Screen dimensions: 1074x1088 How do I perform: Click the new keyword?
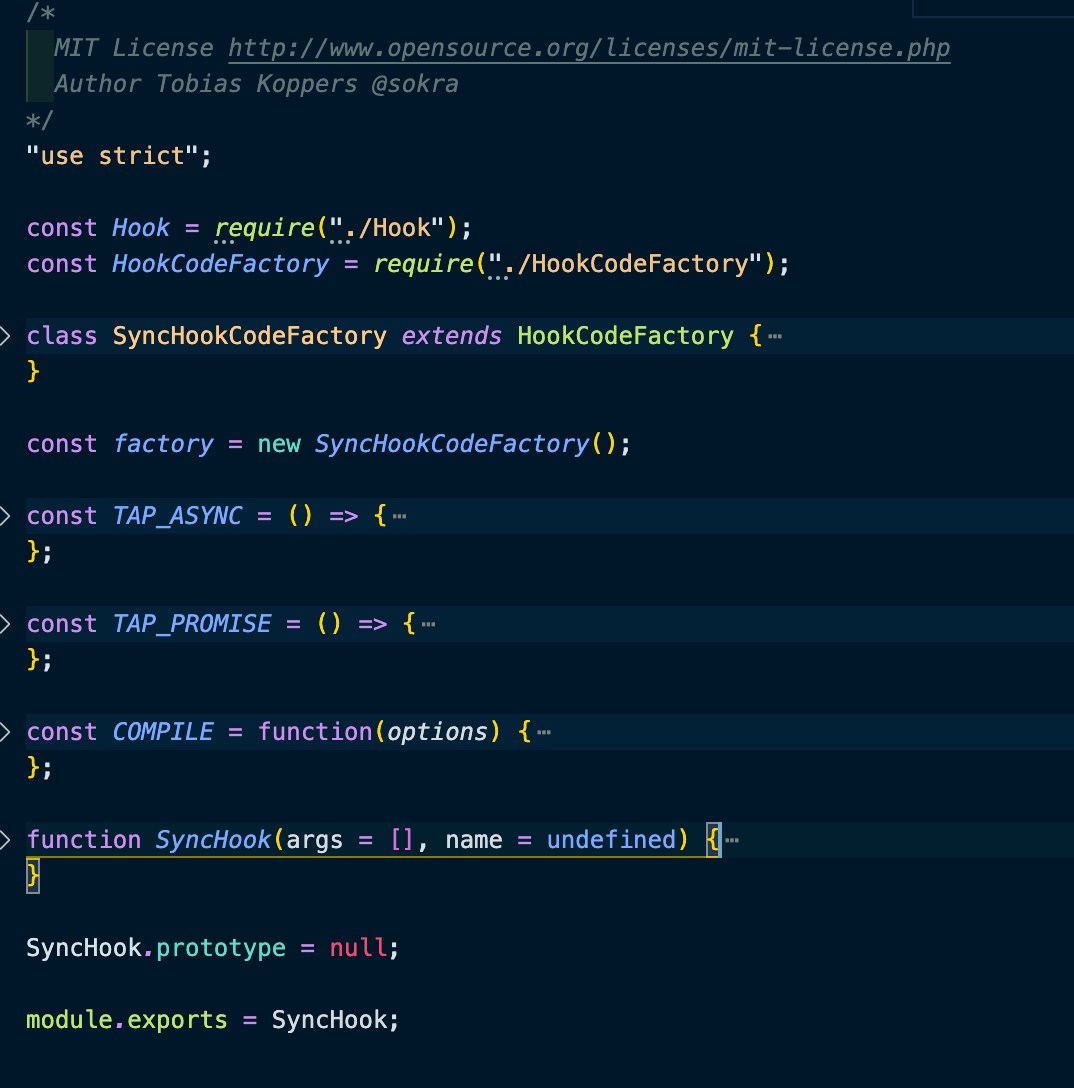(279, 444)
